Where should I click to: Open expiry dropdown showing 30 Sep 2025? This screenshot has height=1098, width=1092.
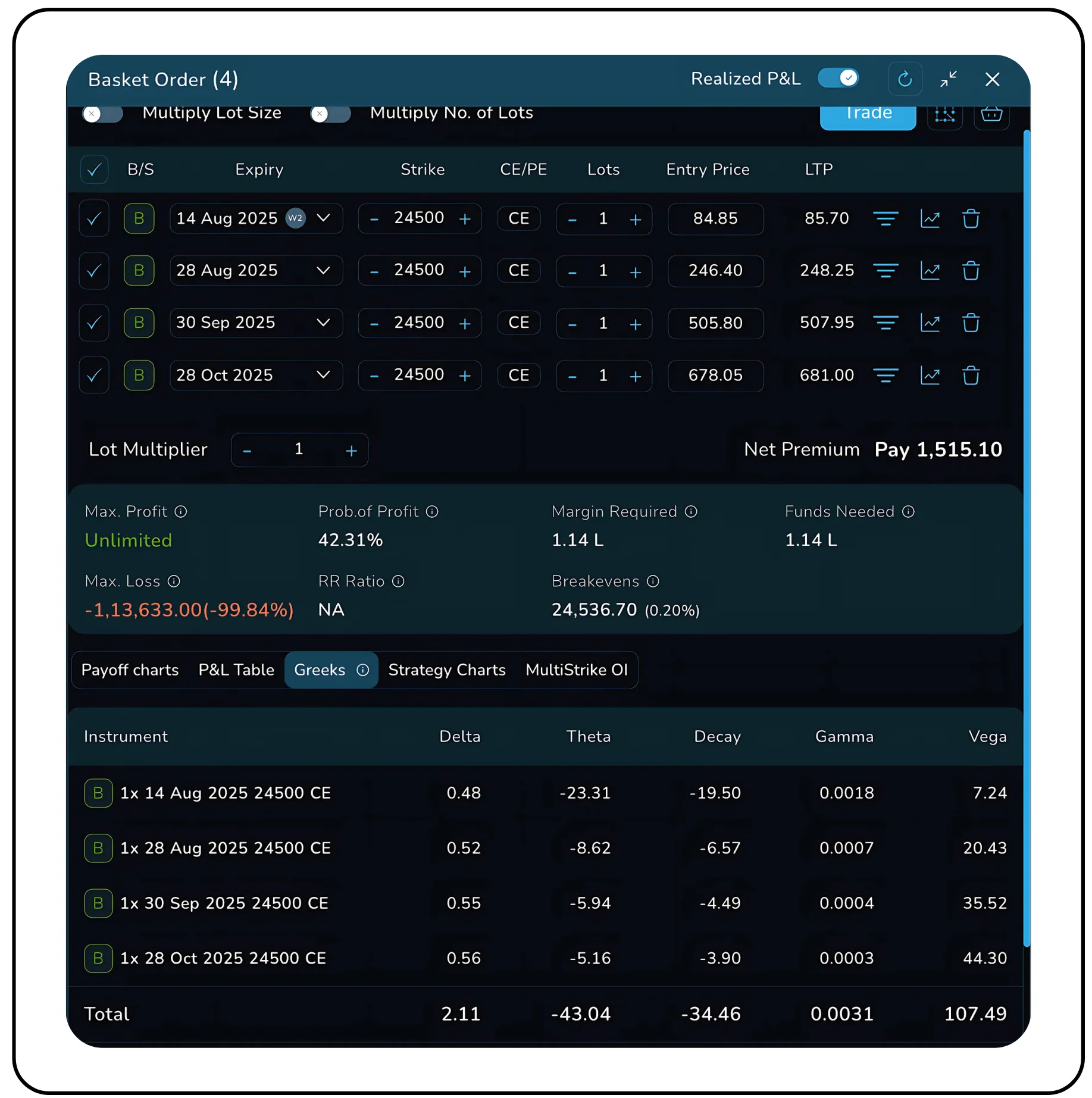coord(256,323)
